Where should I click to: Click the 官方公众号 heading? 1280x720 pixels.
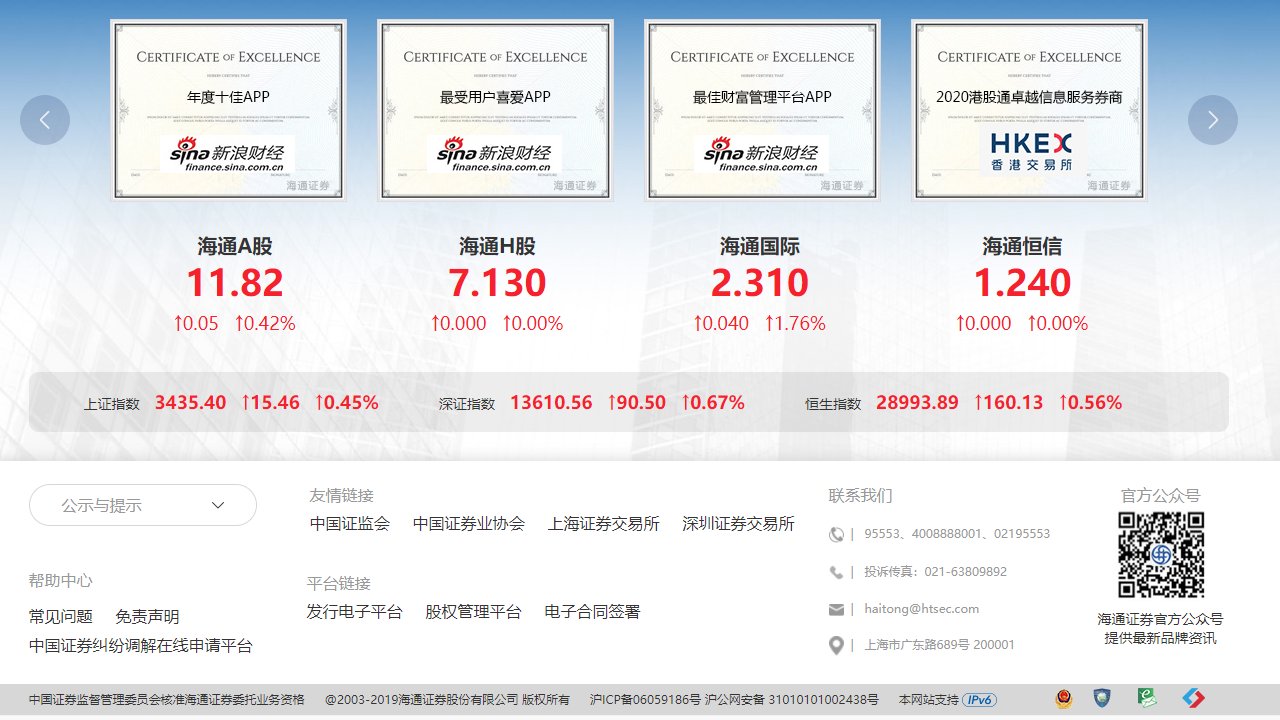pos(1160,495)
